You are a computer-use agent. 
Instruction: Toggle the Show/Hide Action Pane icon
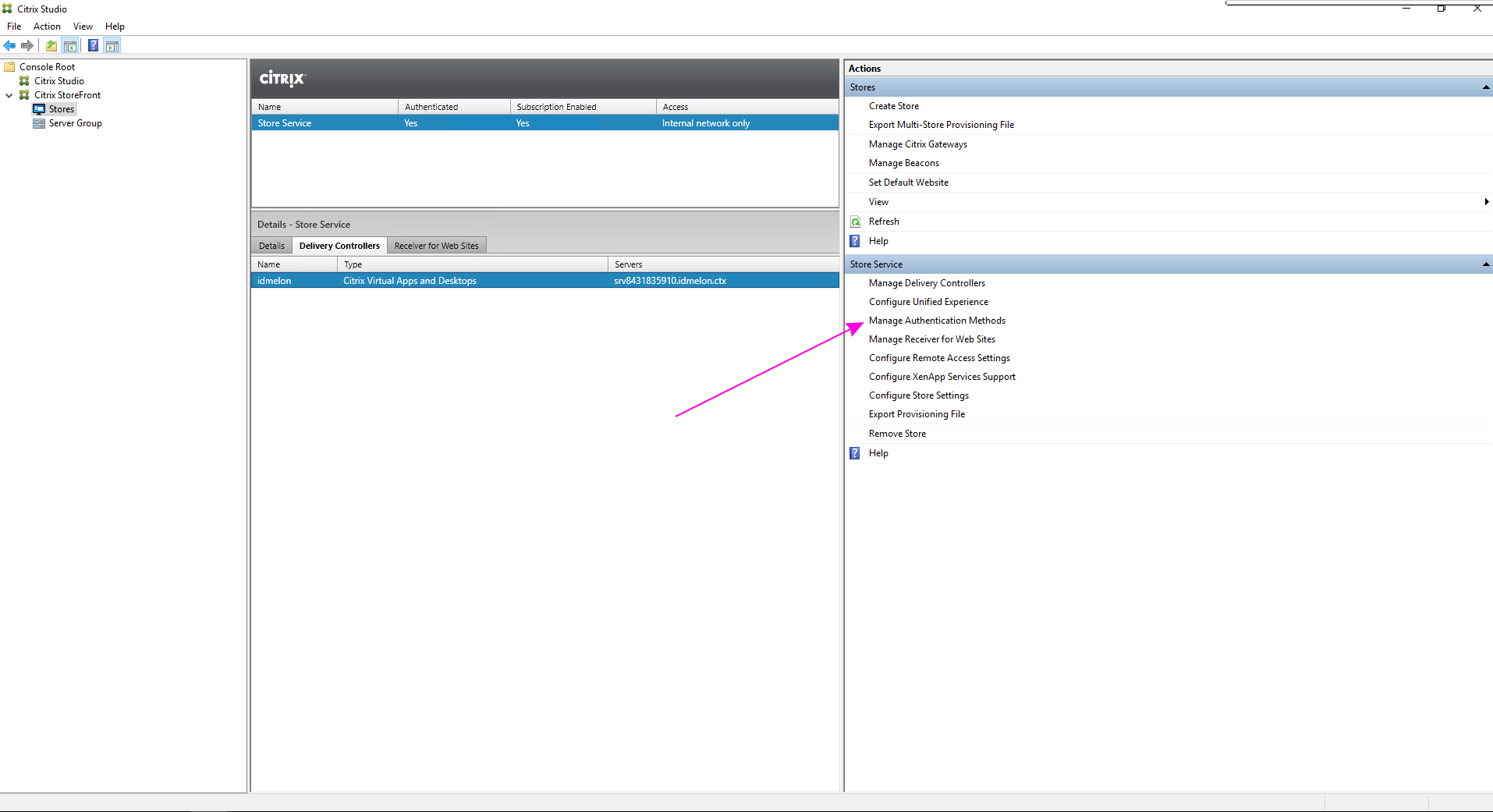[x=112, y=46]
